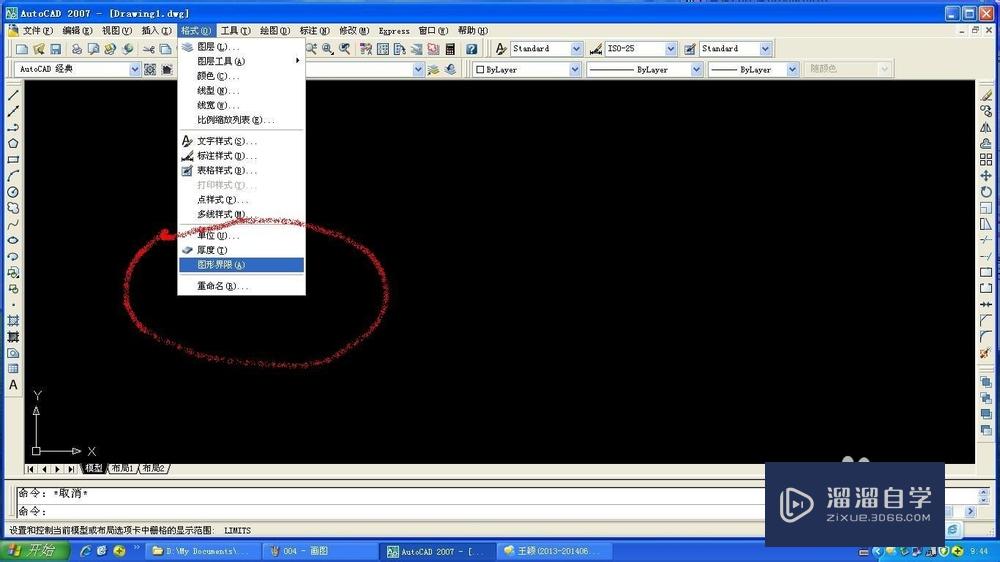The image size is (1000, 562).
Task: Choose 厚度 from the format menu
Action: click(x=242, y=250)
